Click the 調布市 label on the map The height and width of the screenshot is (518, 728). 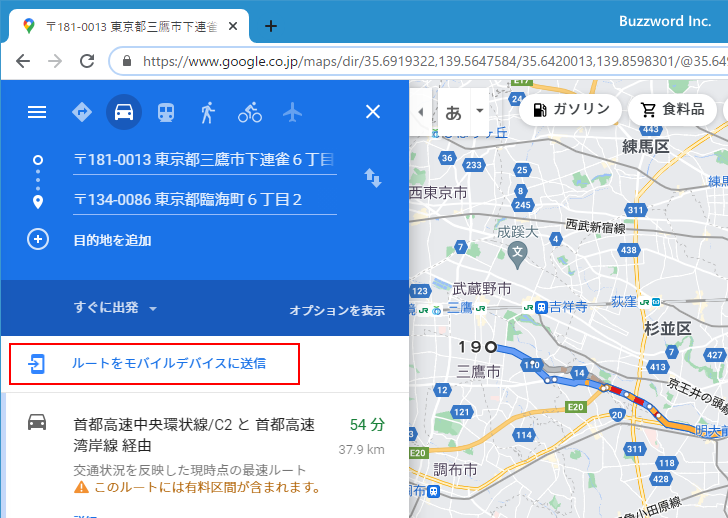(455, 470)
